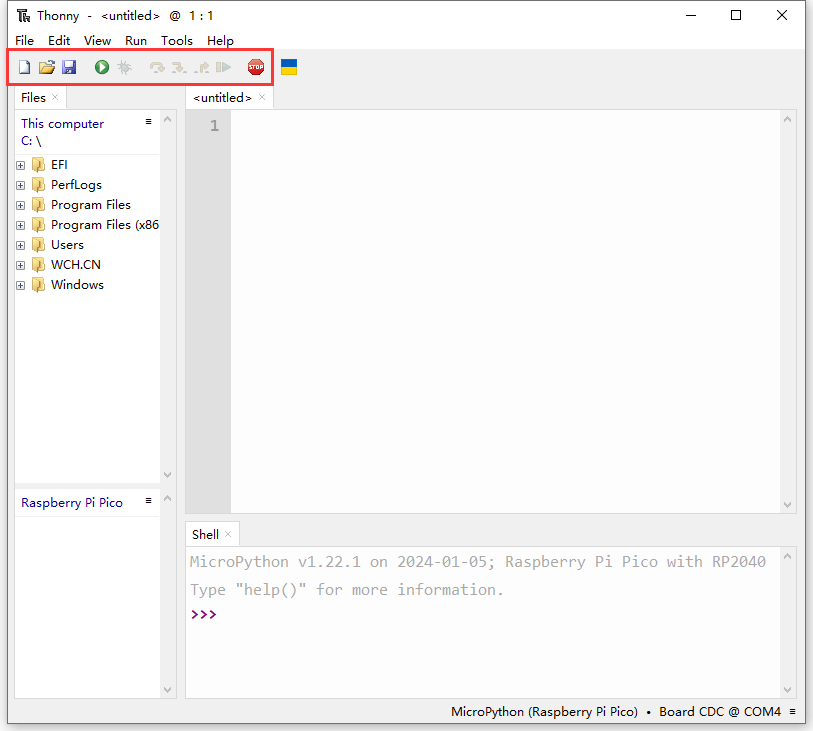
Task: Click the Ukraine flag toolbar icon
Action: pos(289,67)
